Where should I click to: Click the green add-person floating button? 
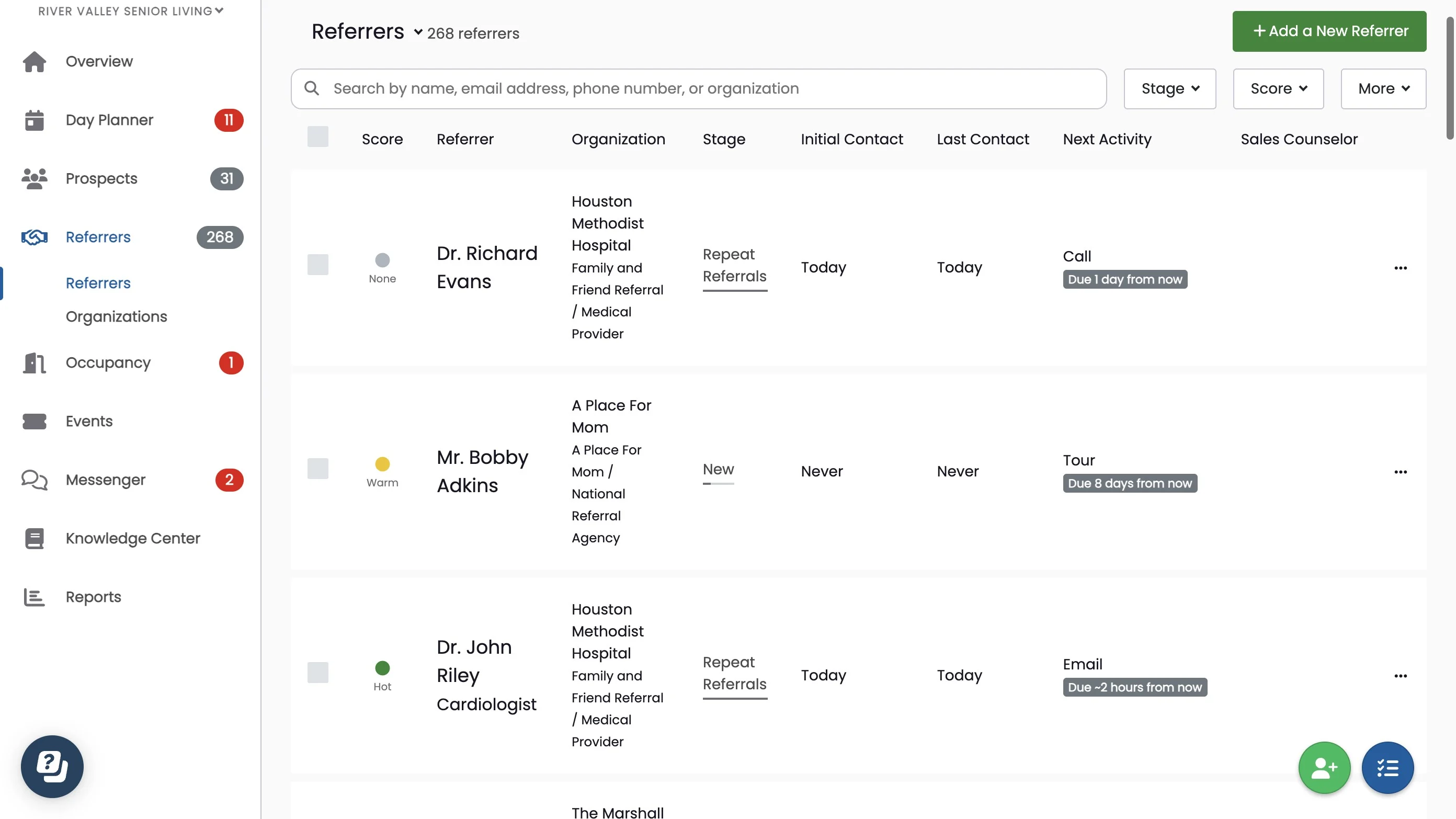tap(1324, 768)
